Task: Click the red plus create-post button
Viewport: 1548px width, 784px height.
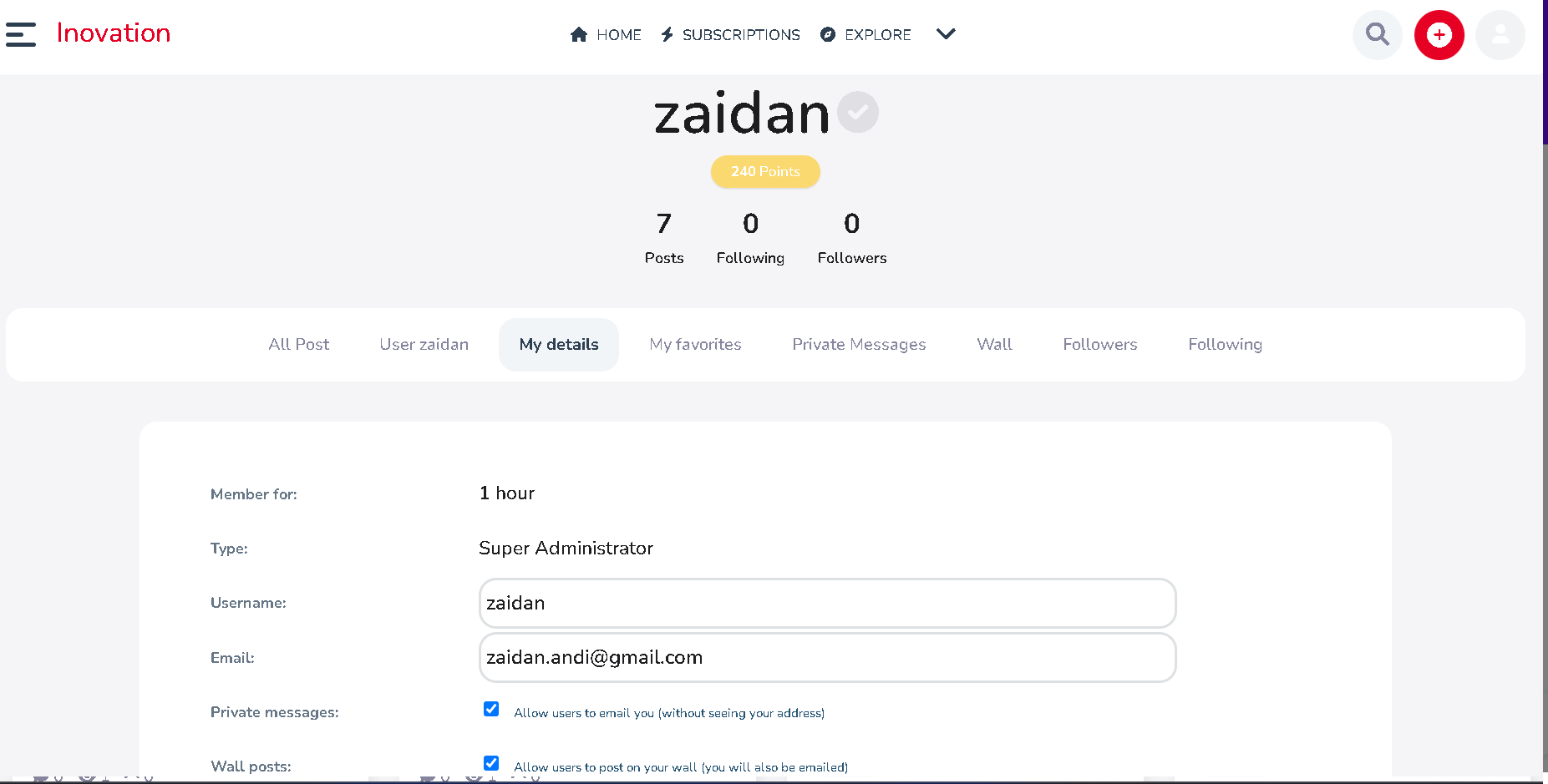Action: 1439,35
